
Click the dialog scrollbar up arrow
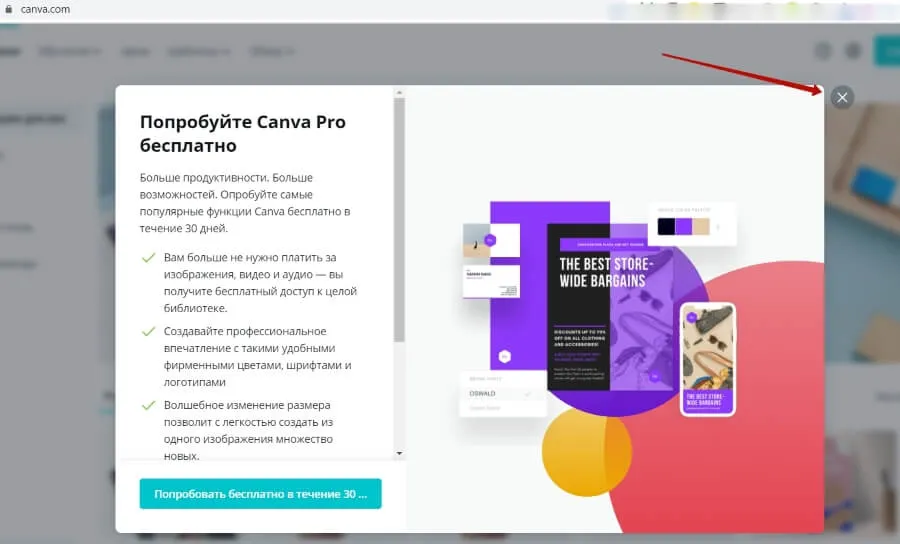tap(399, 92)
